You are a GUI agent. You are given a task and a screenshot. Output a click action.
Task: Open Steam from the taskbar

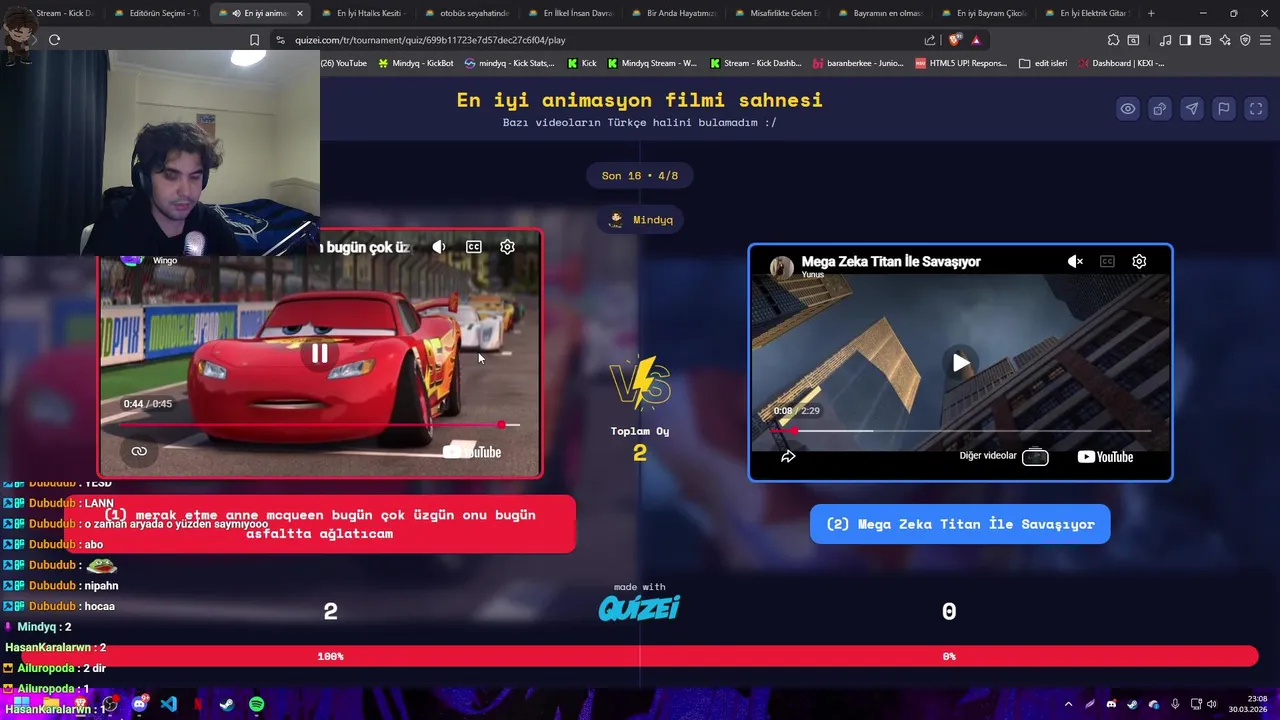tap(227, 705)
